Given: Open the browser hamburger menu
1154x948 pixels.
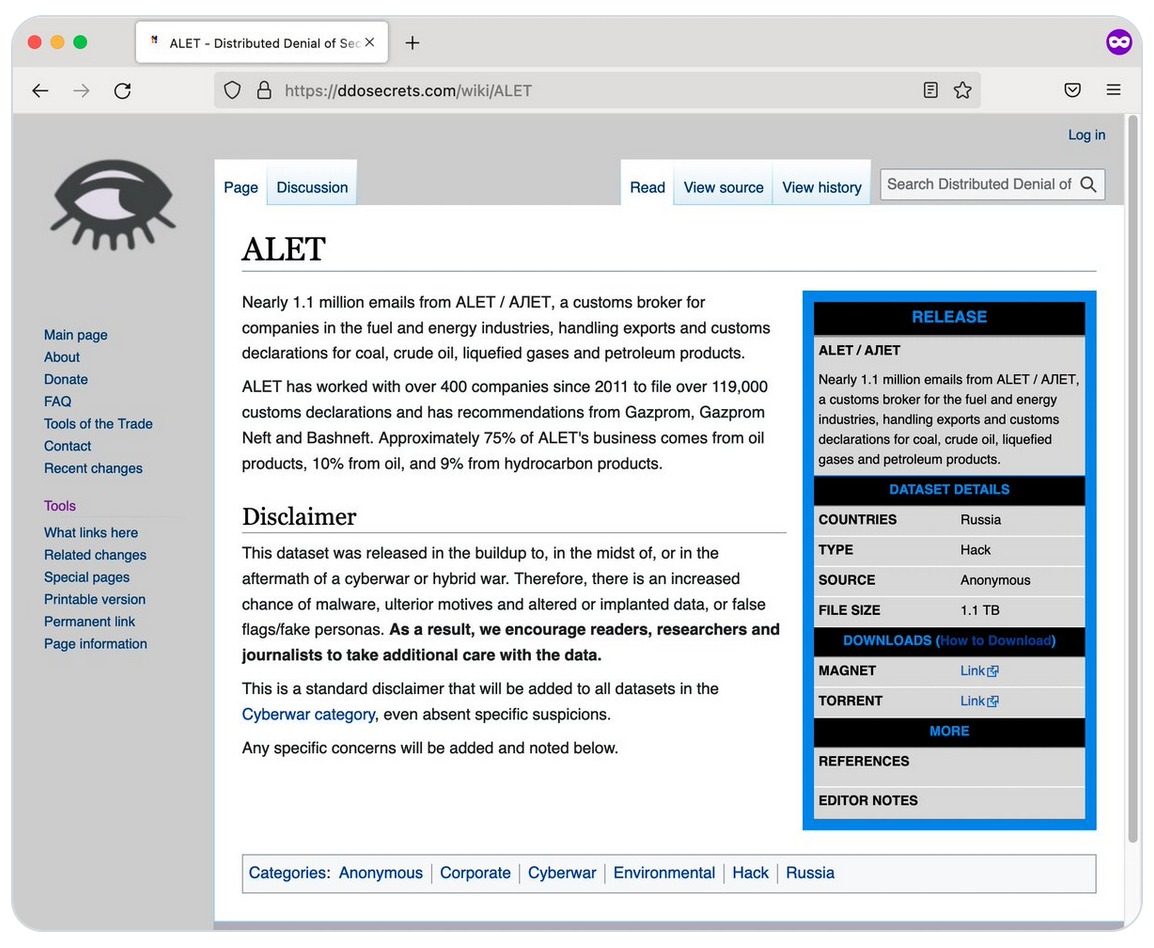Looking at the screenshot, I should tap(1114, 90).
